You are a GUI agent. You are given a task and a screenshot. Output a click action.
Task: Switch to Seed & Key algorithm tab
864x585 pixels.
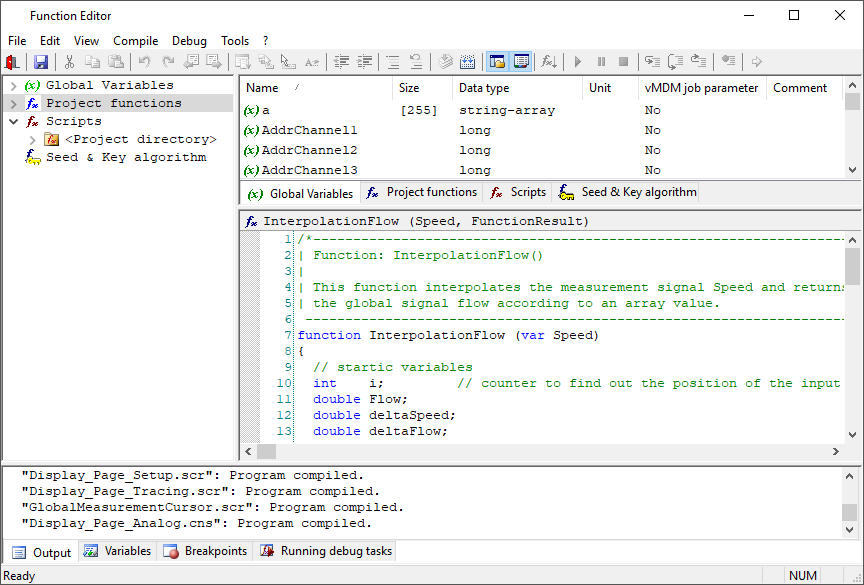pyautogui.click(x=627, y=192)
